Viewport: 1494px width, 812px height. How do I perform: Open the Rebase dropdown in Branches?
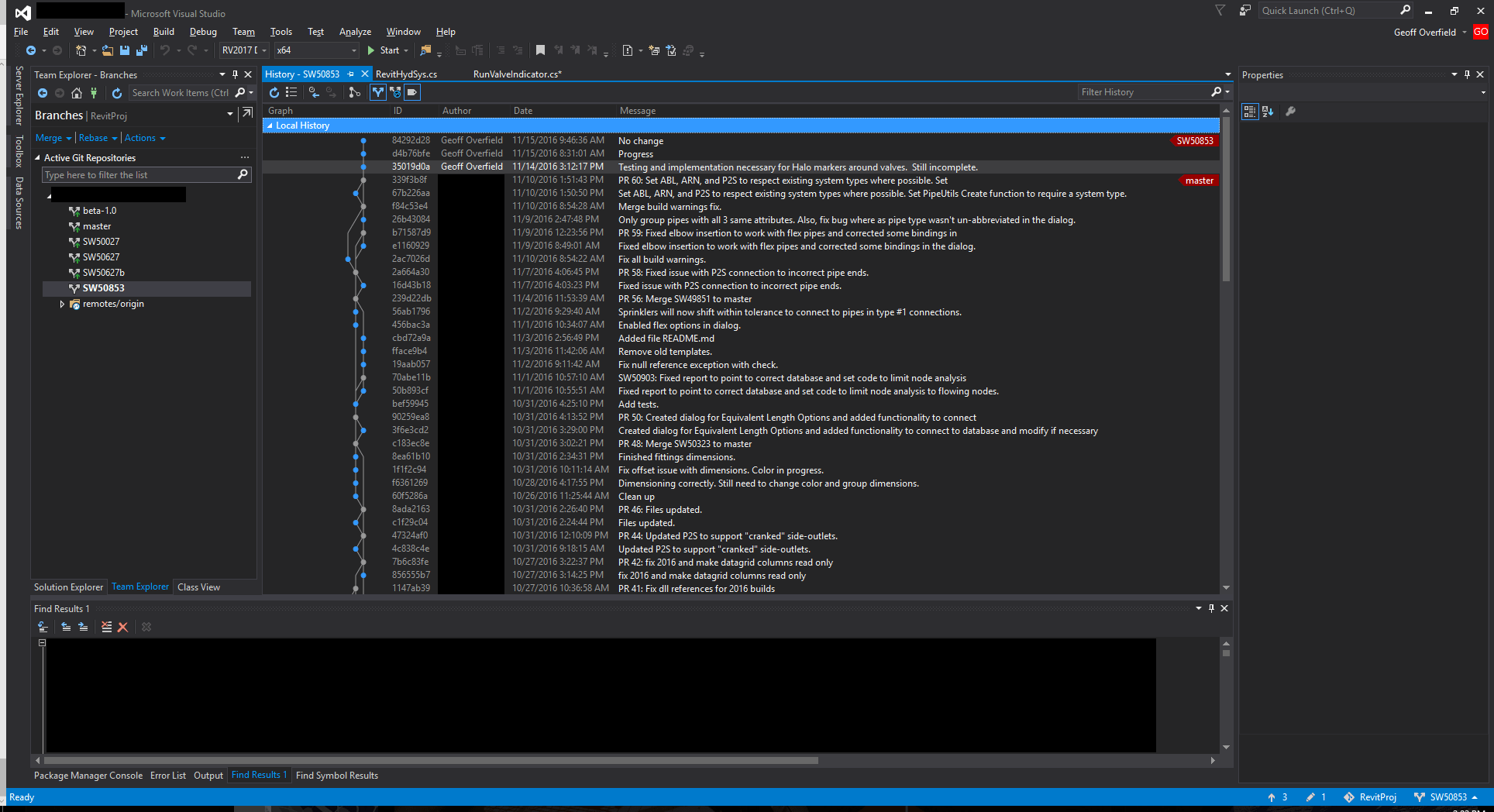tap(98, 138)
